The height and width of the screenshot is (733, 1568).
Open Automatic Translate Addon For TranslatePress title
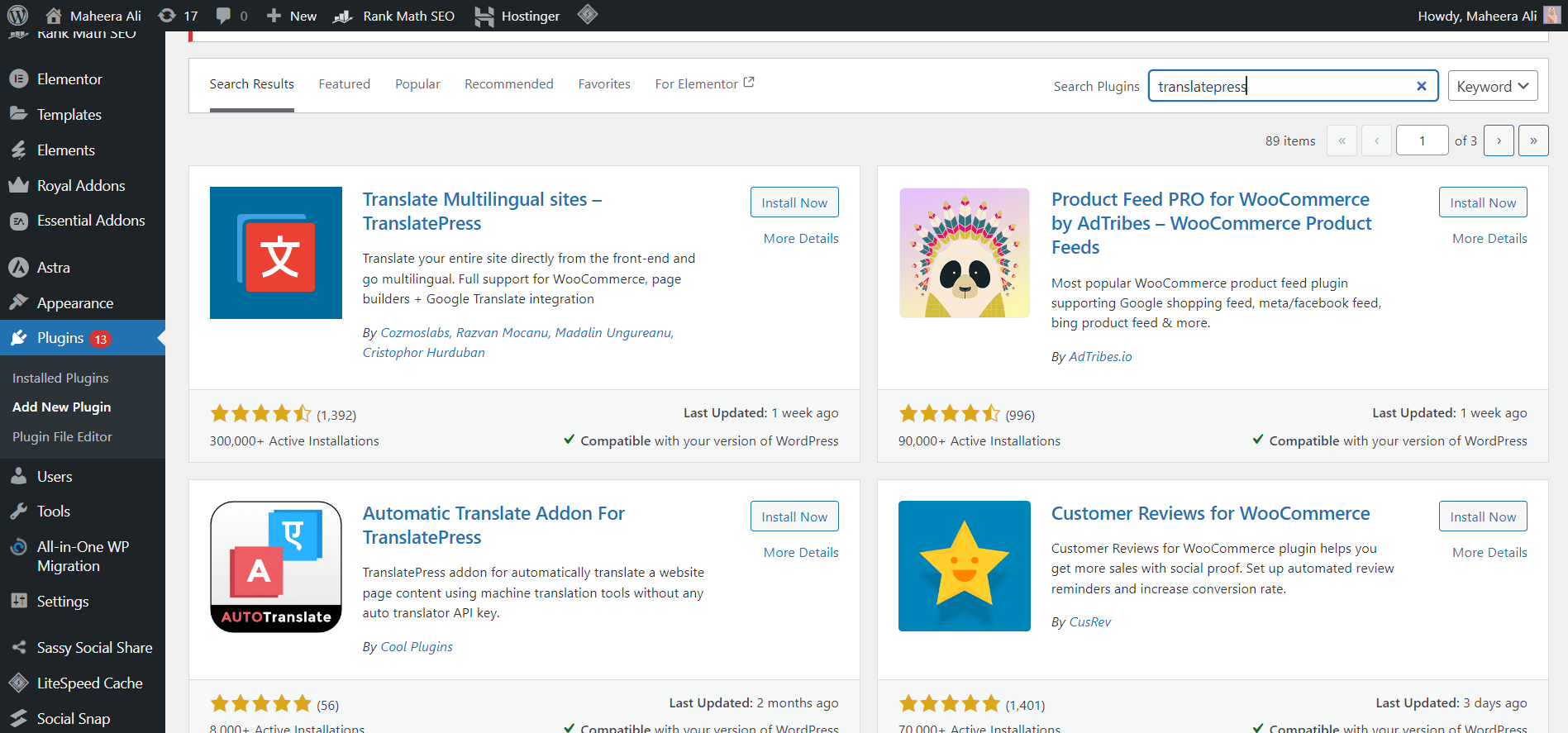[x=493, y=526]
